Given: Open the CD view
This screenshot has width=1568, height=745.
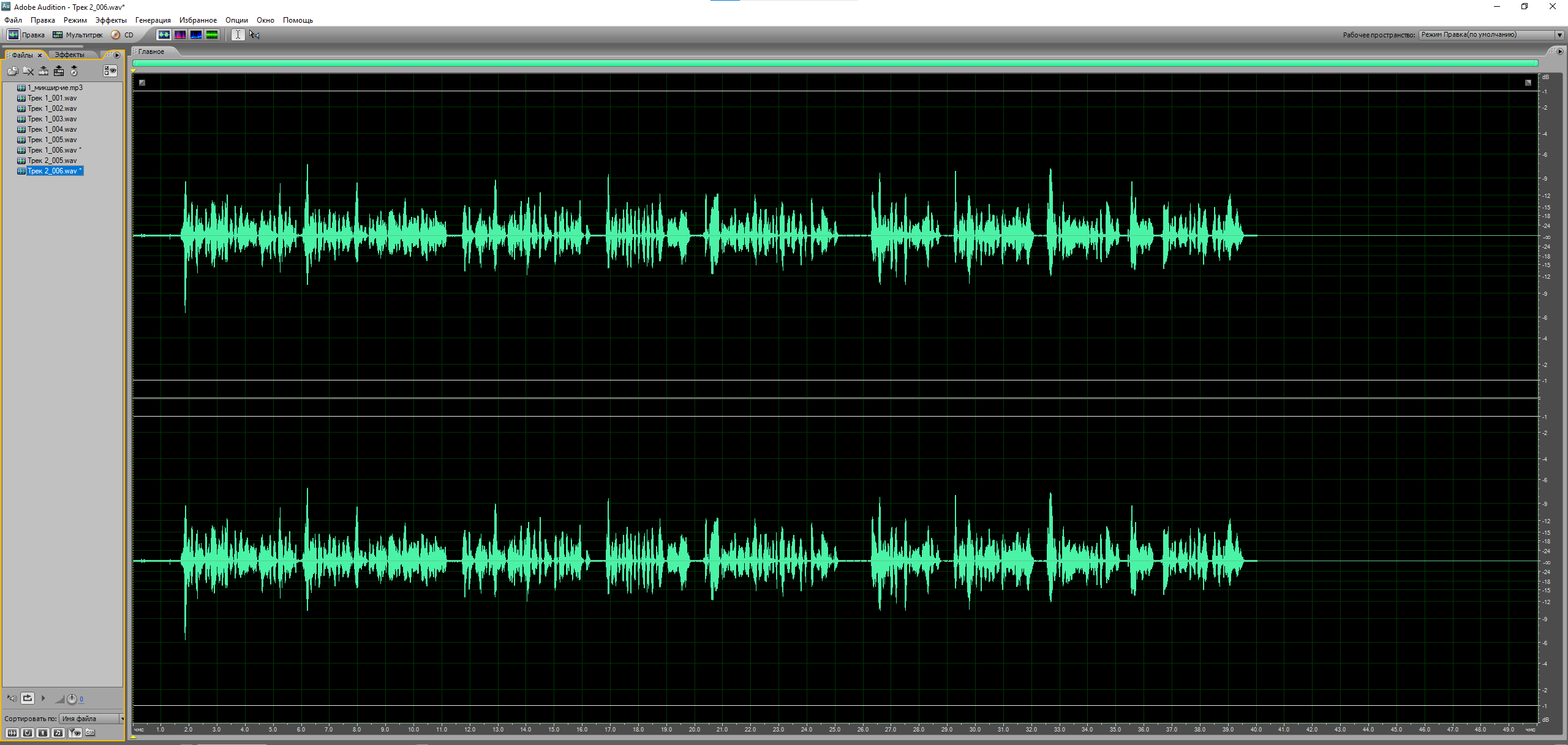Looking at the screenshot, I should coord(123,35).
